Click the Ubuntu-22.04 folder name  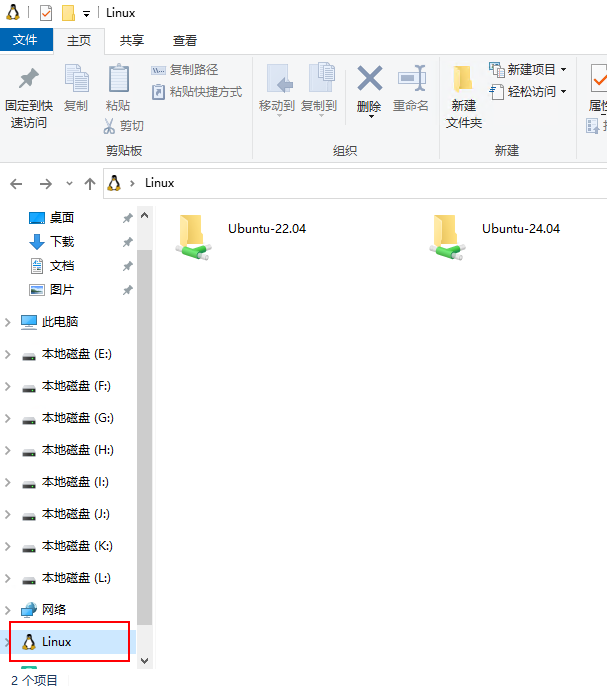point(267,229)
